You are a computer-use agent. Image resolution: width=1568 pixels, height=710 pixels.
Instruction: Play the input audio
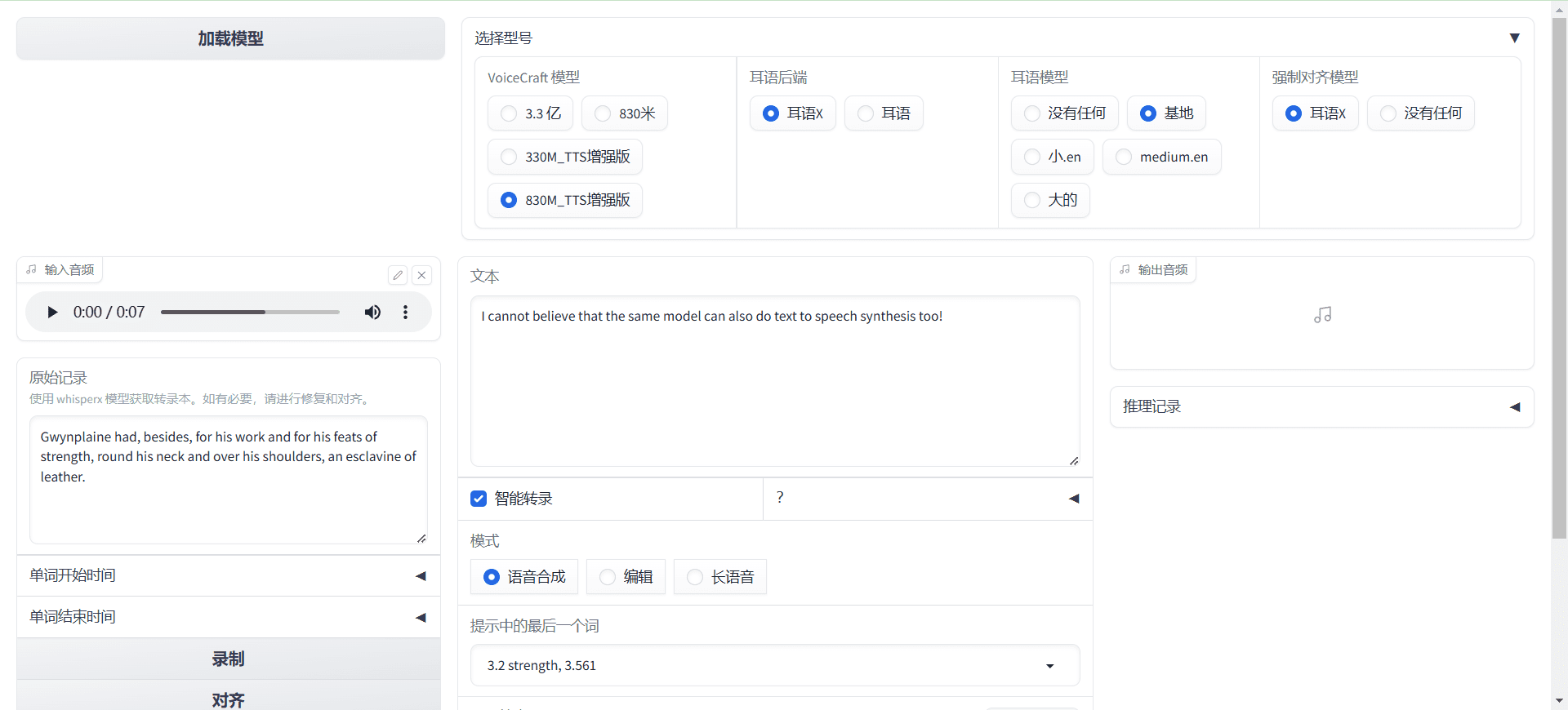click(x=52, y=312)
